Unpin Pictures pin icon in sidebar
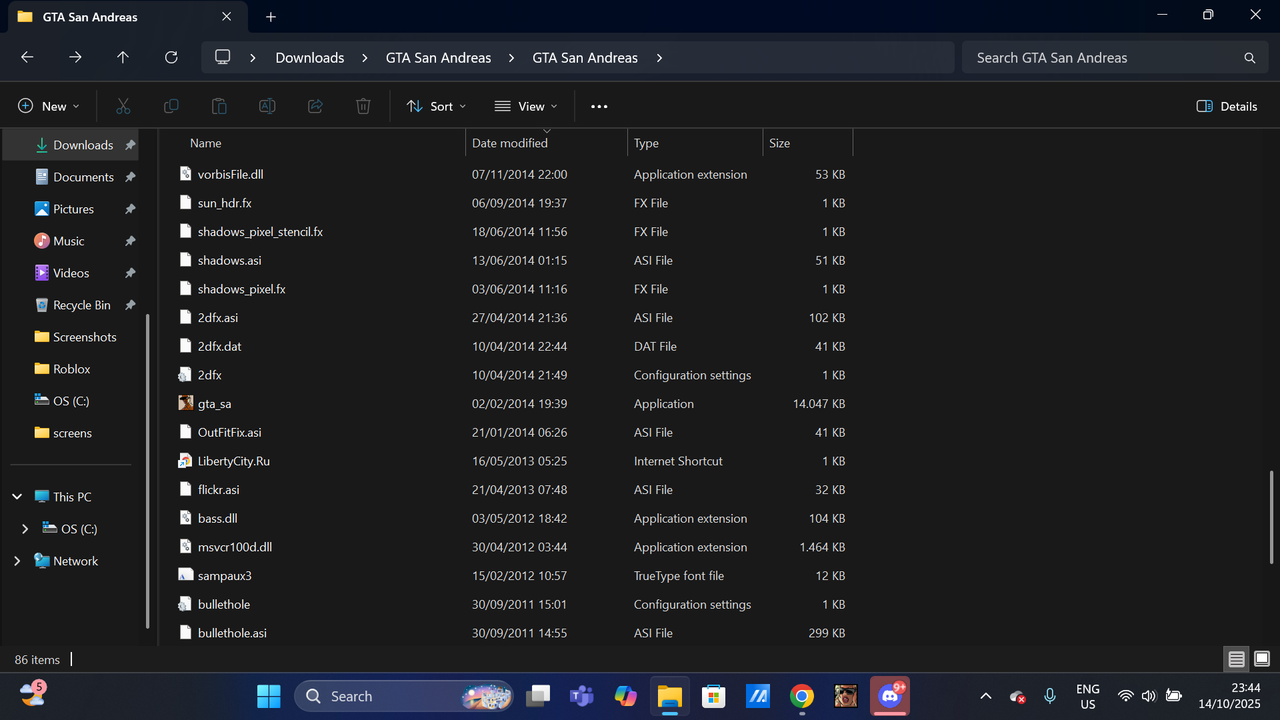This screenshot has height=720, width=1280. coord(130,209)
